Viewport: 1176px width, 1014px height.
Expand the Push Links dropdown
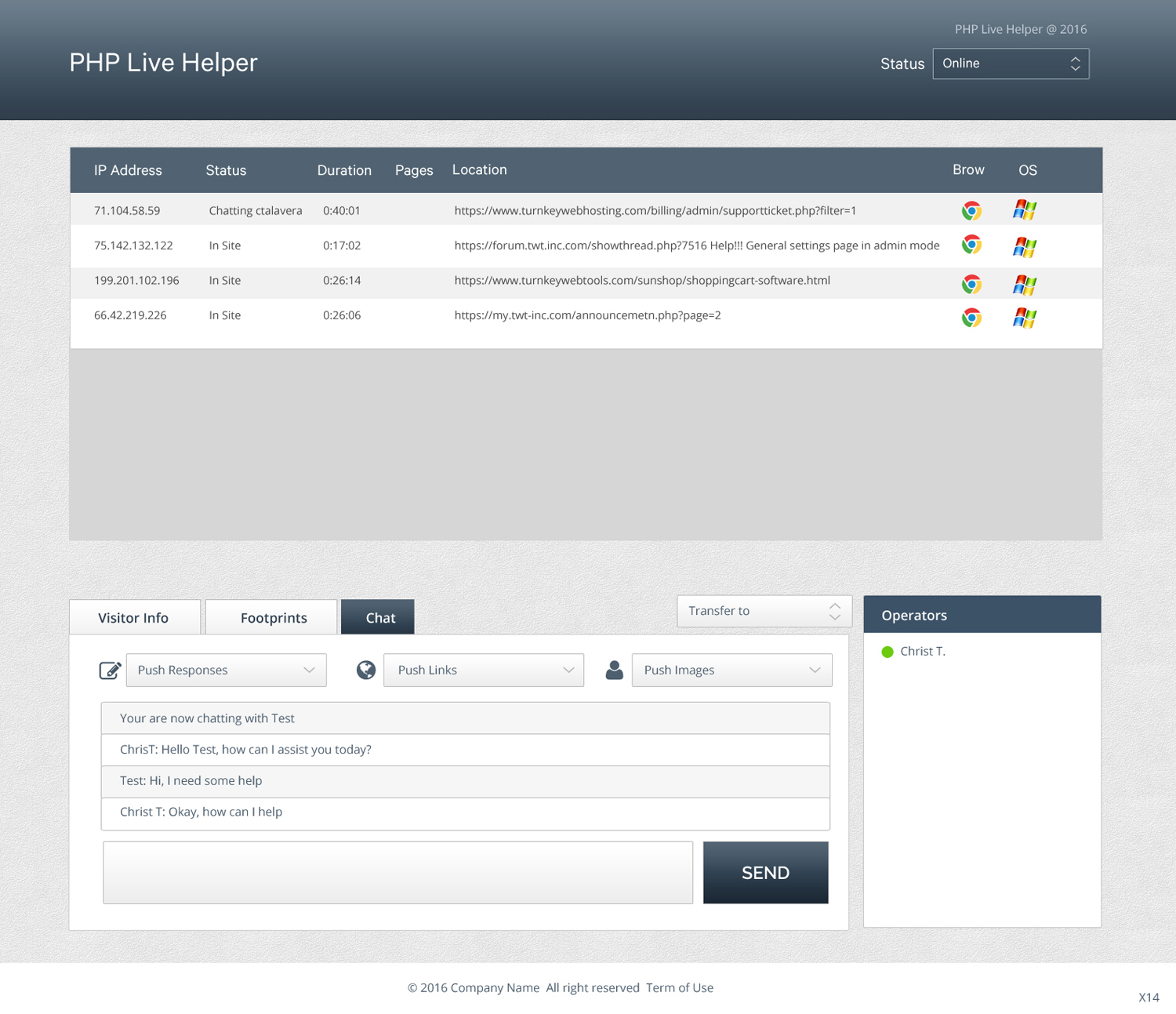[x=484, y=671]
